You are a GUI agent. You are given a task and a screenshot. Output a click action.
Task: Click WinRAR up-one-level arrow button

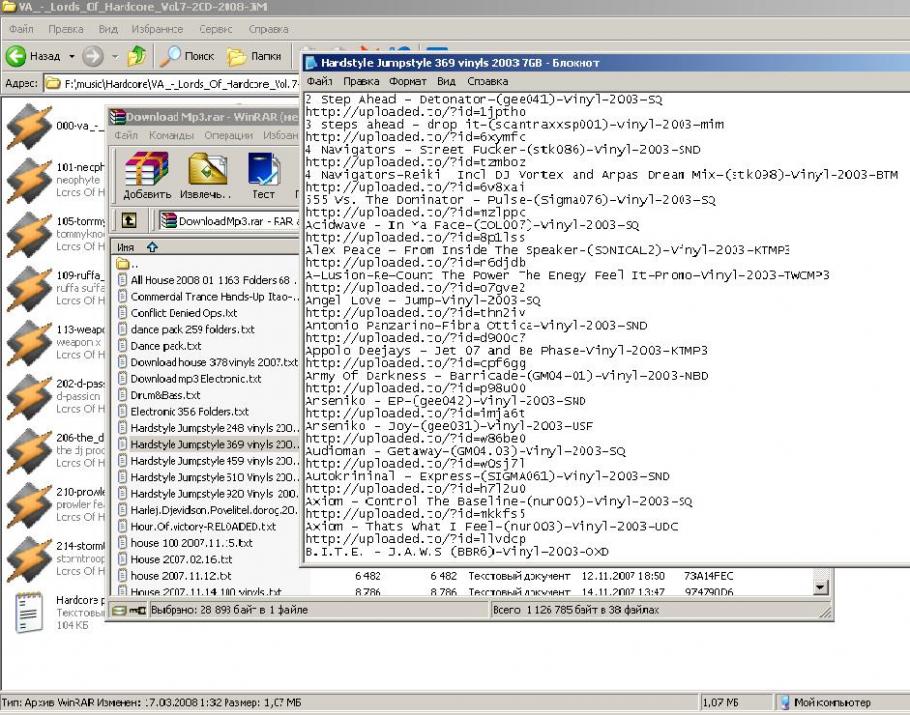pos(129,221)
